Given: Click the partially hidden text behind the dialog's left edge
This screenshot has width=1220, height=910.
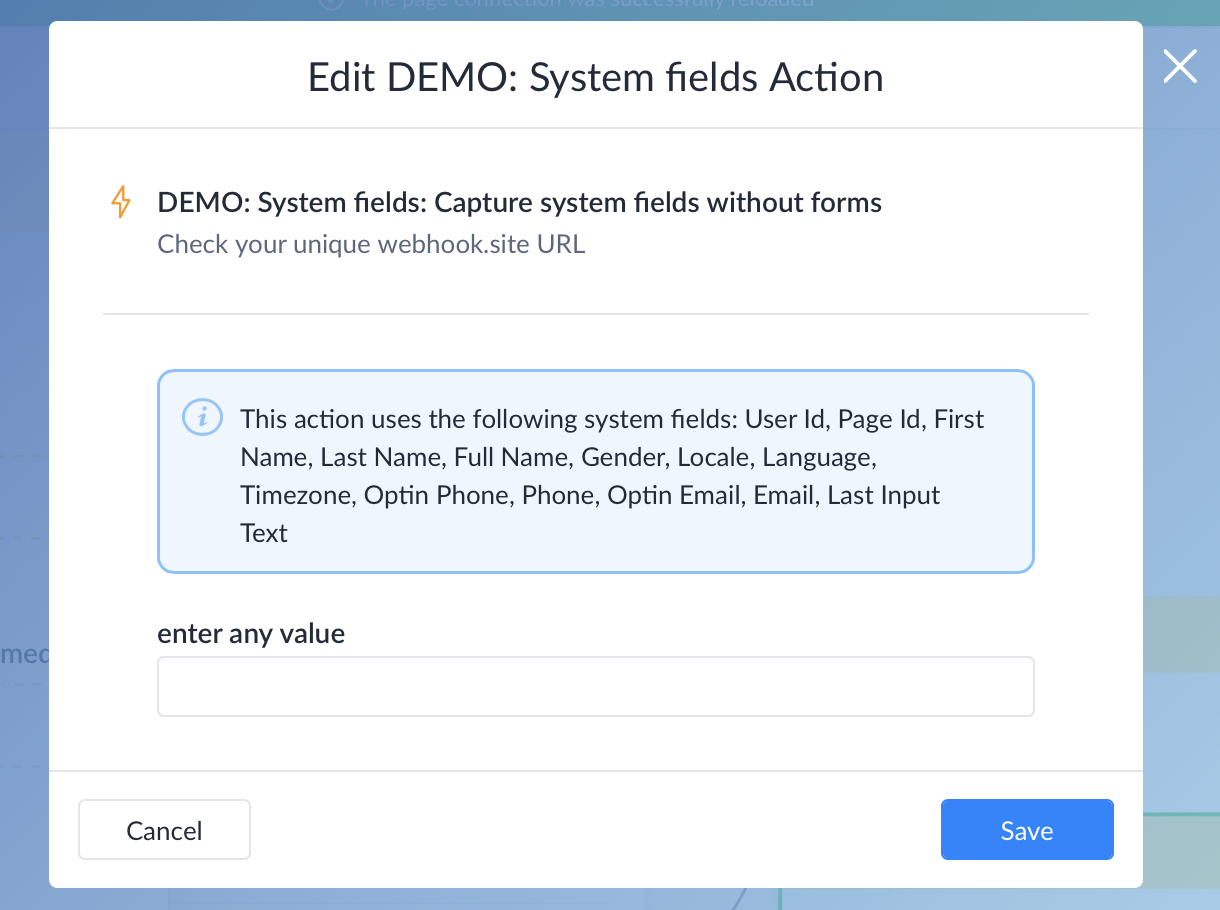Looking at the screenshot, I should click(24, 655).
